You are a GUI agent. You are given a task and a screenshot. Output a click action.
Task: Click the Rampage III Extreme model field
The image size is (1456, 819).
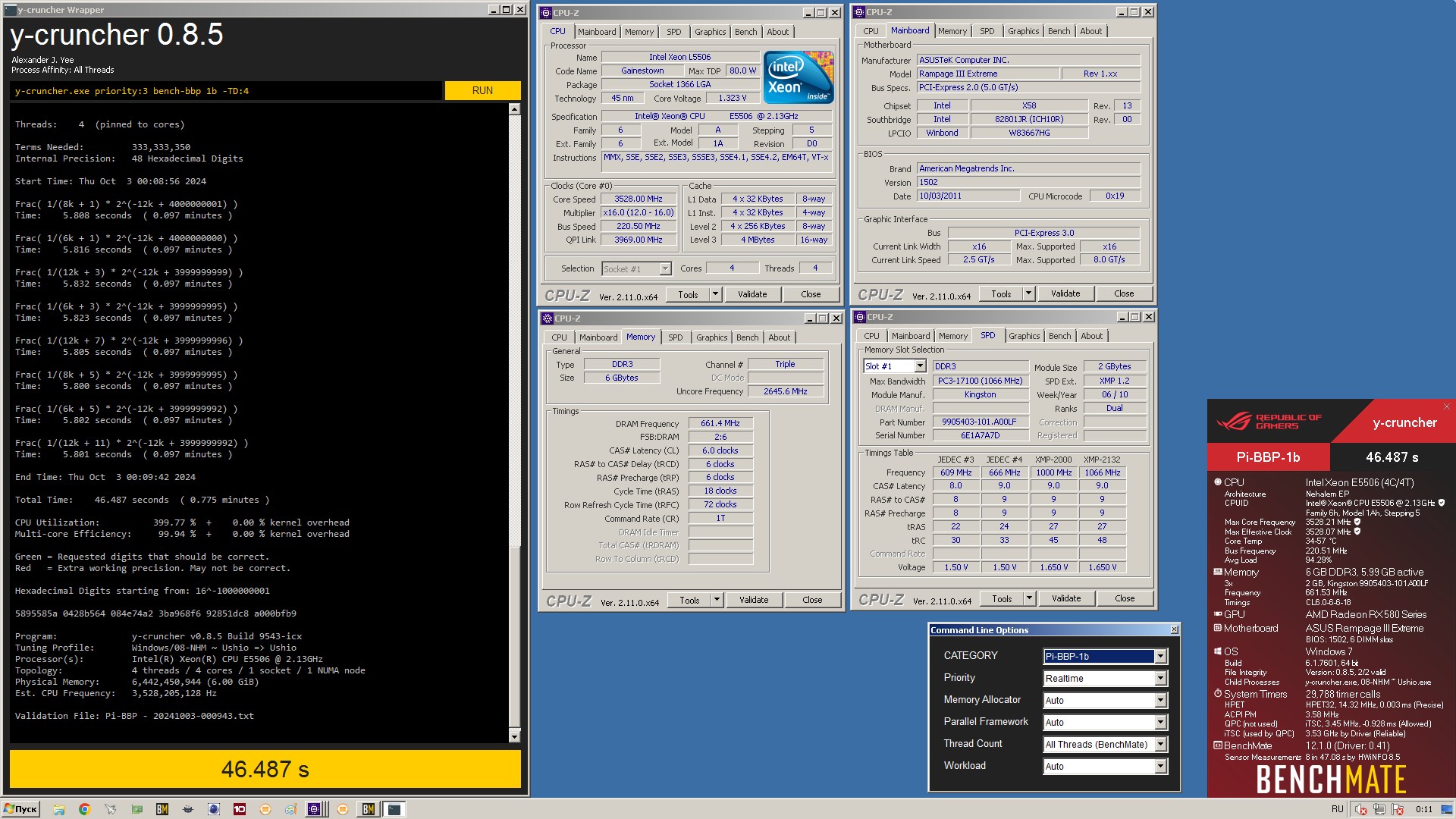click(x=987, y=74)
